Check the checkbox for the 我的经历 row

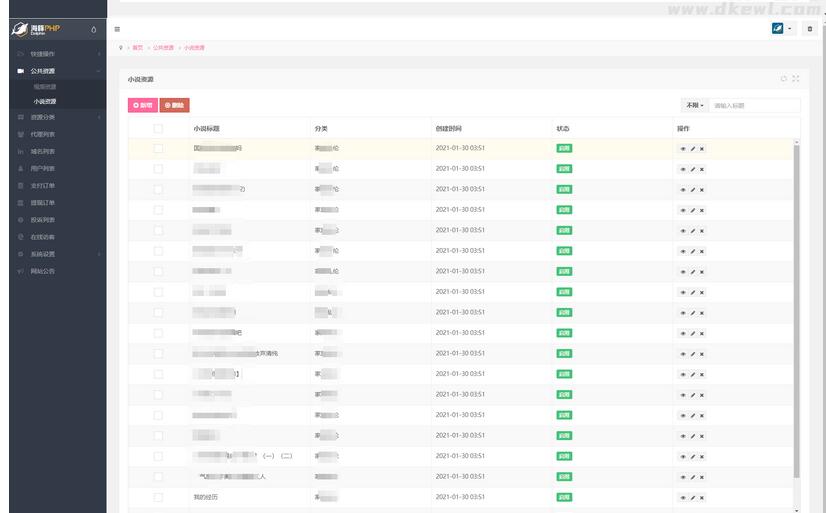[158, 497]
